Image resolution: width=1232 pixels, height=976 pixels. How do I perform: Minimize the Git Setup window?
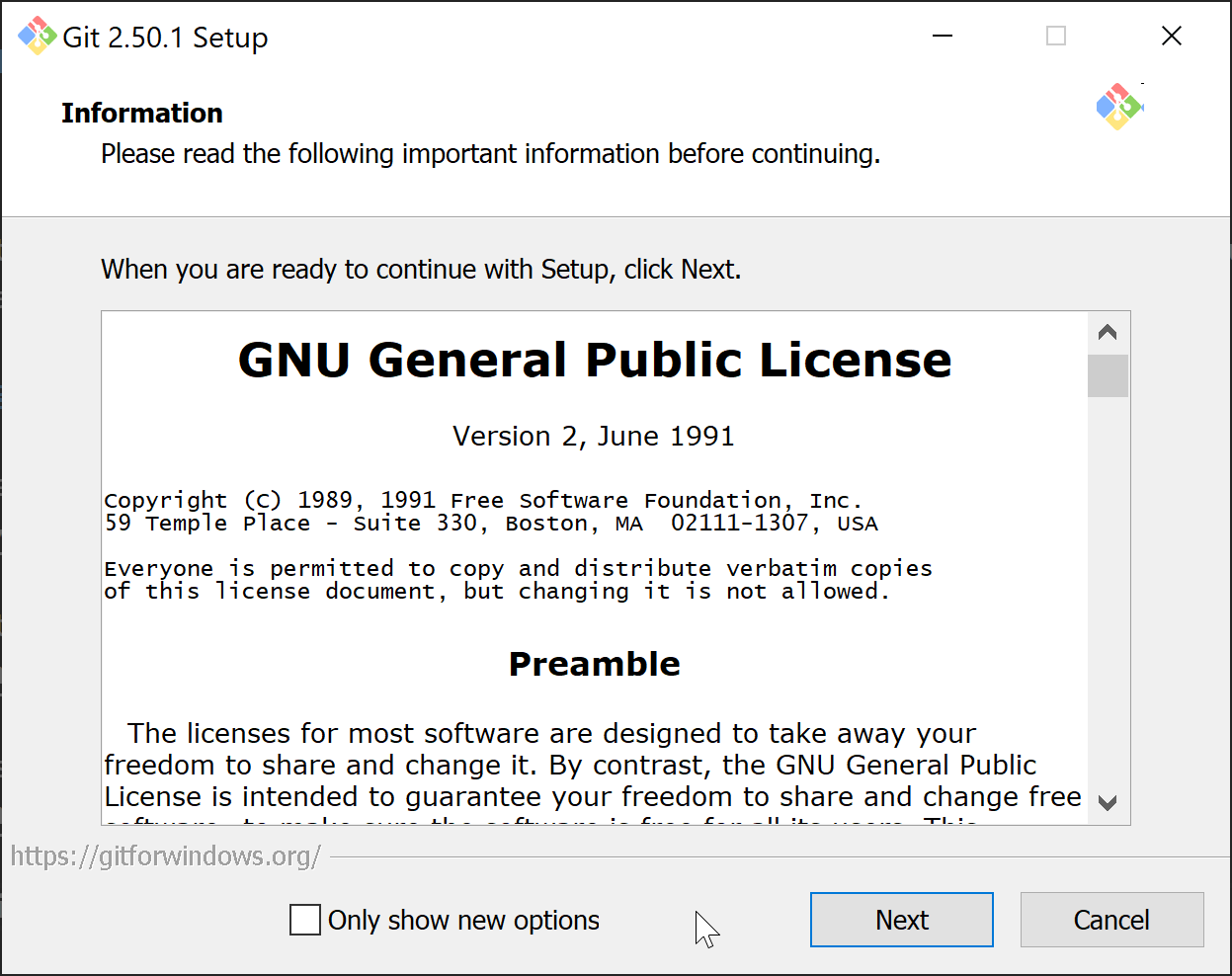pos(943,37)
